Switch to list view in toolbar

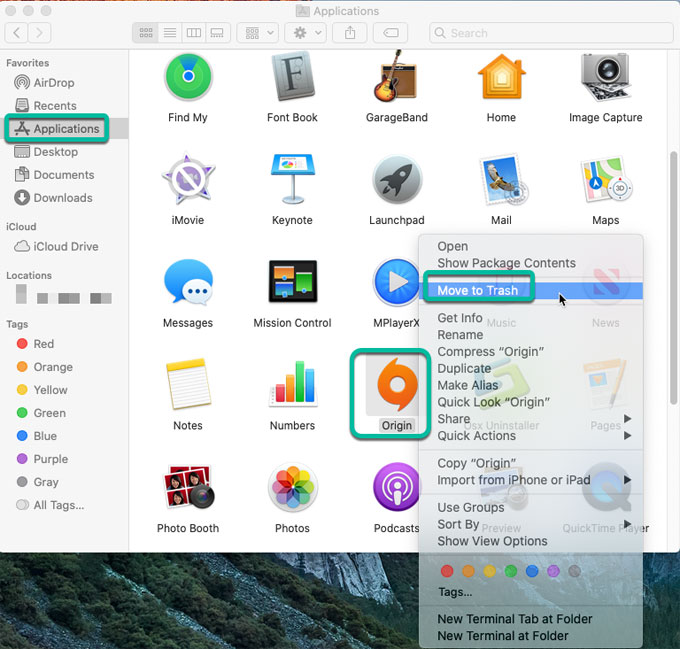click(170, 33)
